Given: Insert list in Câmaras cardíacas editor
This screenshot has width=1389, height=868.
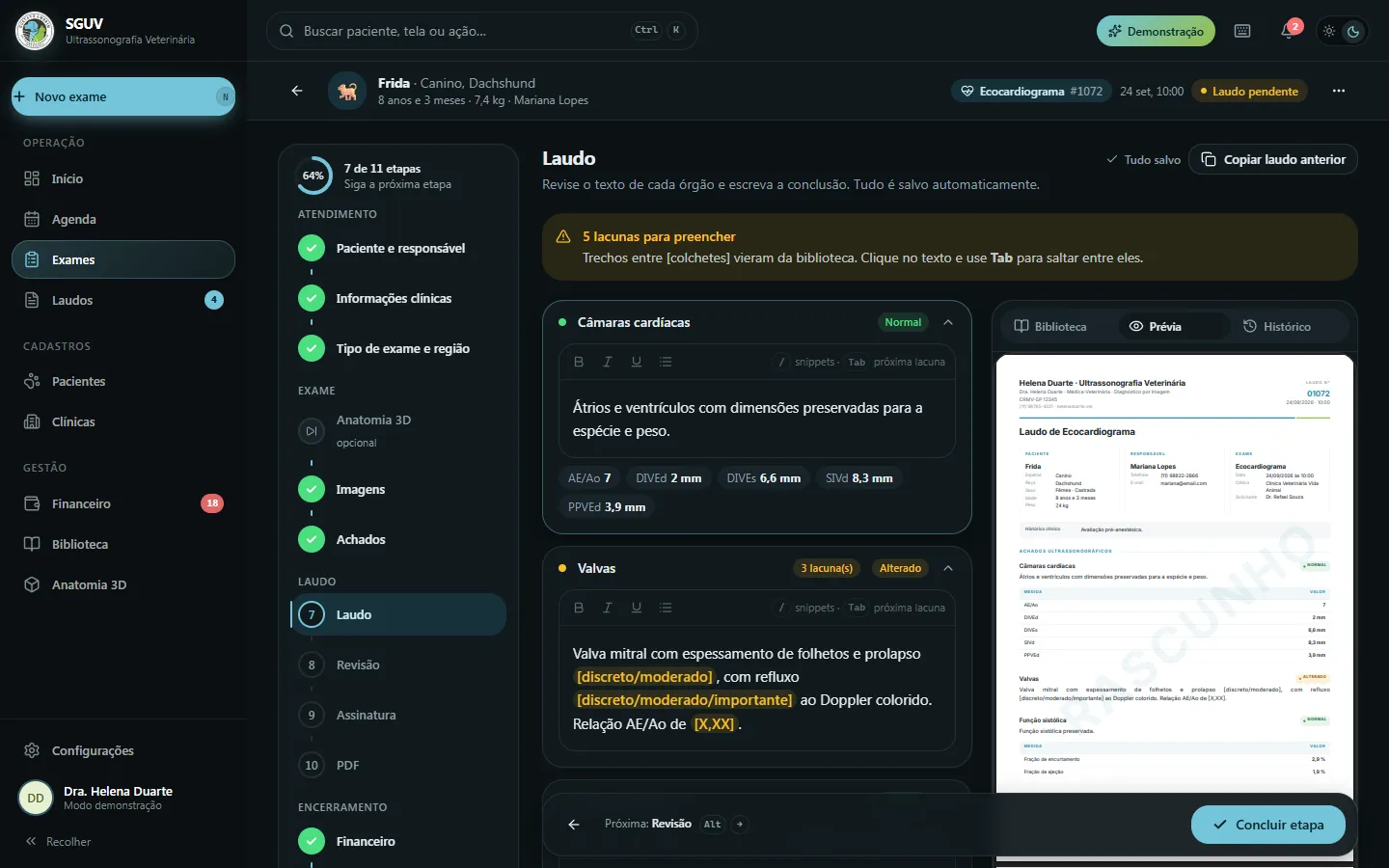Looking at the screenshot, I should tap(666, 362).
